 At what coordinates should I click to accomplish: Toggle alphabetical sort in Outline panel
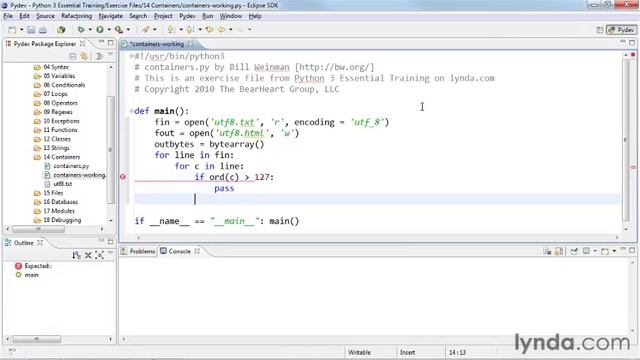[x=76, y=255]
